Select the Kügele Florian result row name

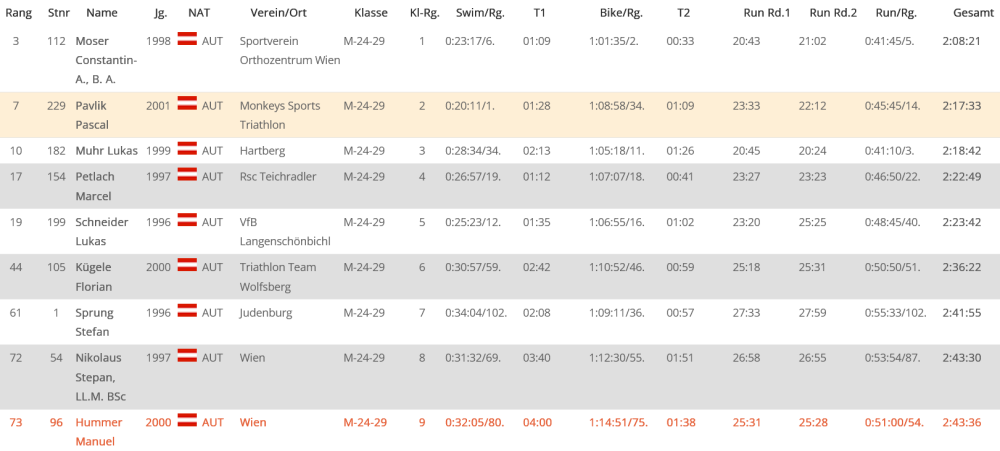point(94,277)
